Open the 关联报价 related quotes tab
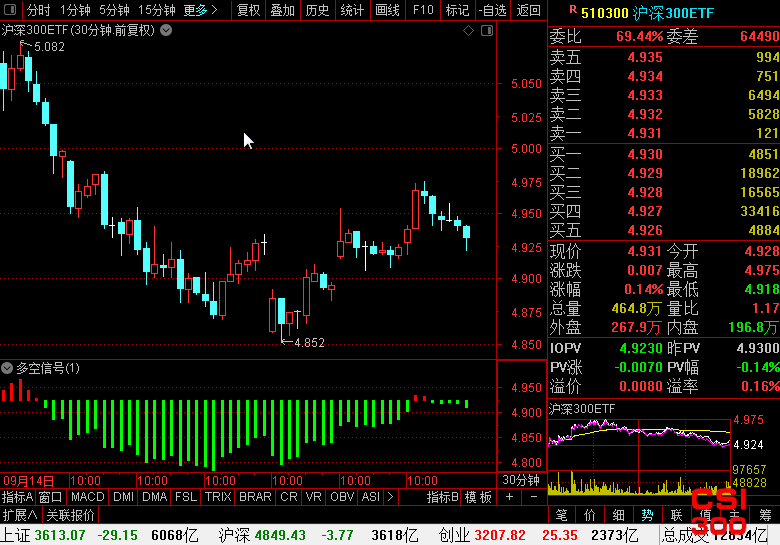Viewport: 780px width, 545px height. pos(70,515)
